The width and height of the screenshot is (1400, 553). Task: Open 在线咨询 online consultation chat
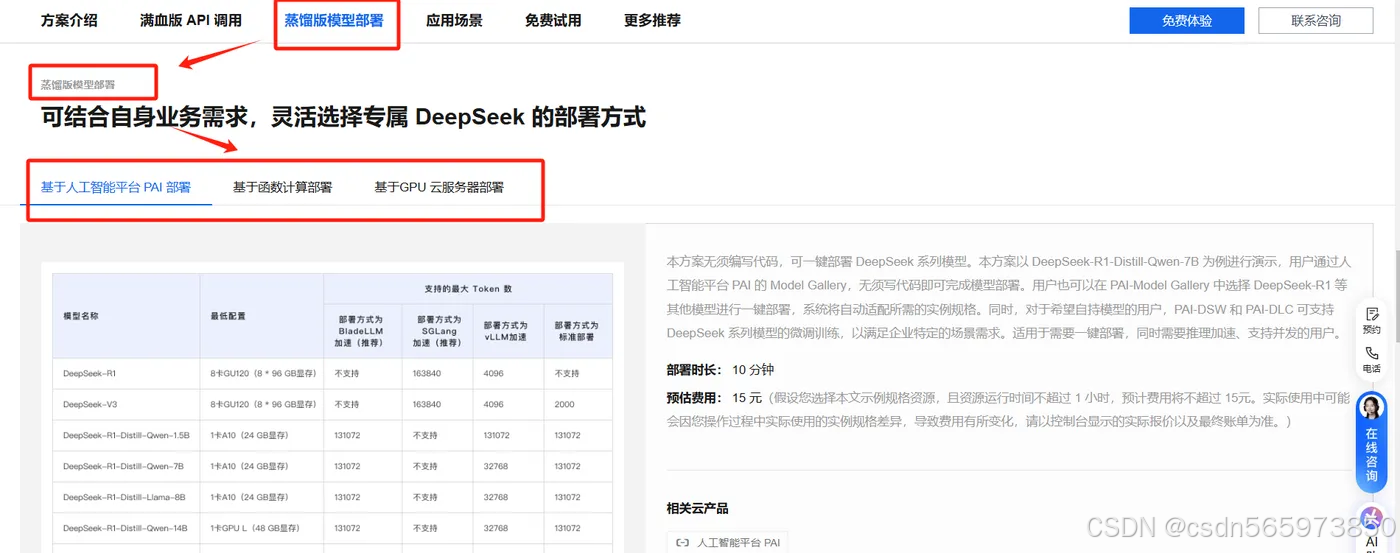[1371, 442]
